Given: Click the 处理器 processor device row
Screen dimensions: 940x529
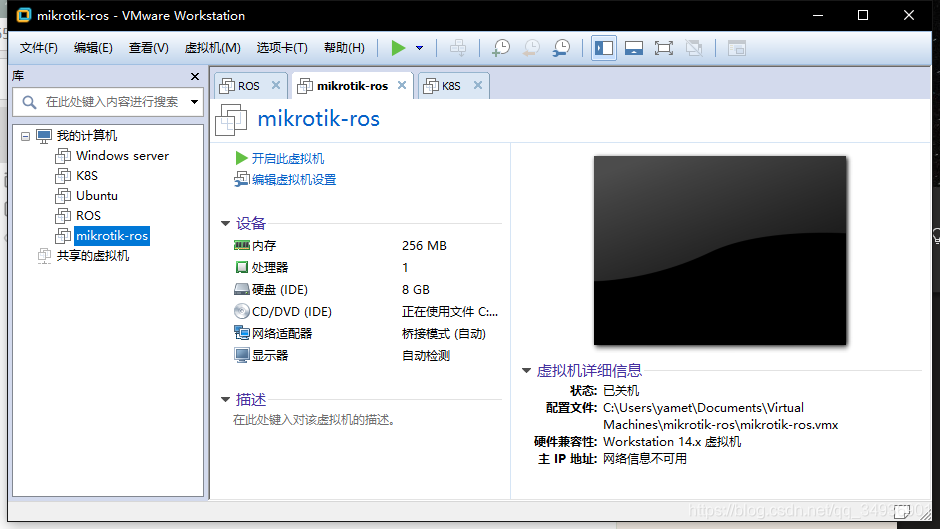Looking at the screenshot, I should tap(367, 267).
